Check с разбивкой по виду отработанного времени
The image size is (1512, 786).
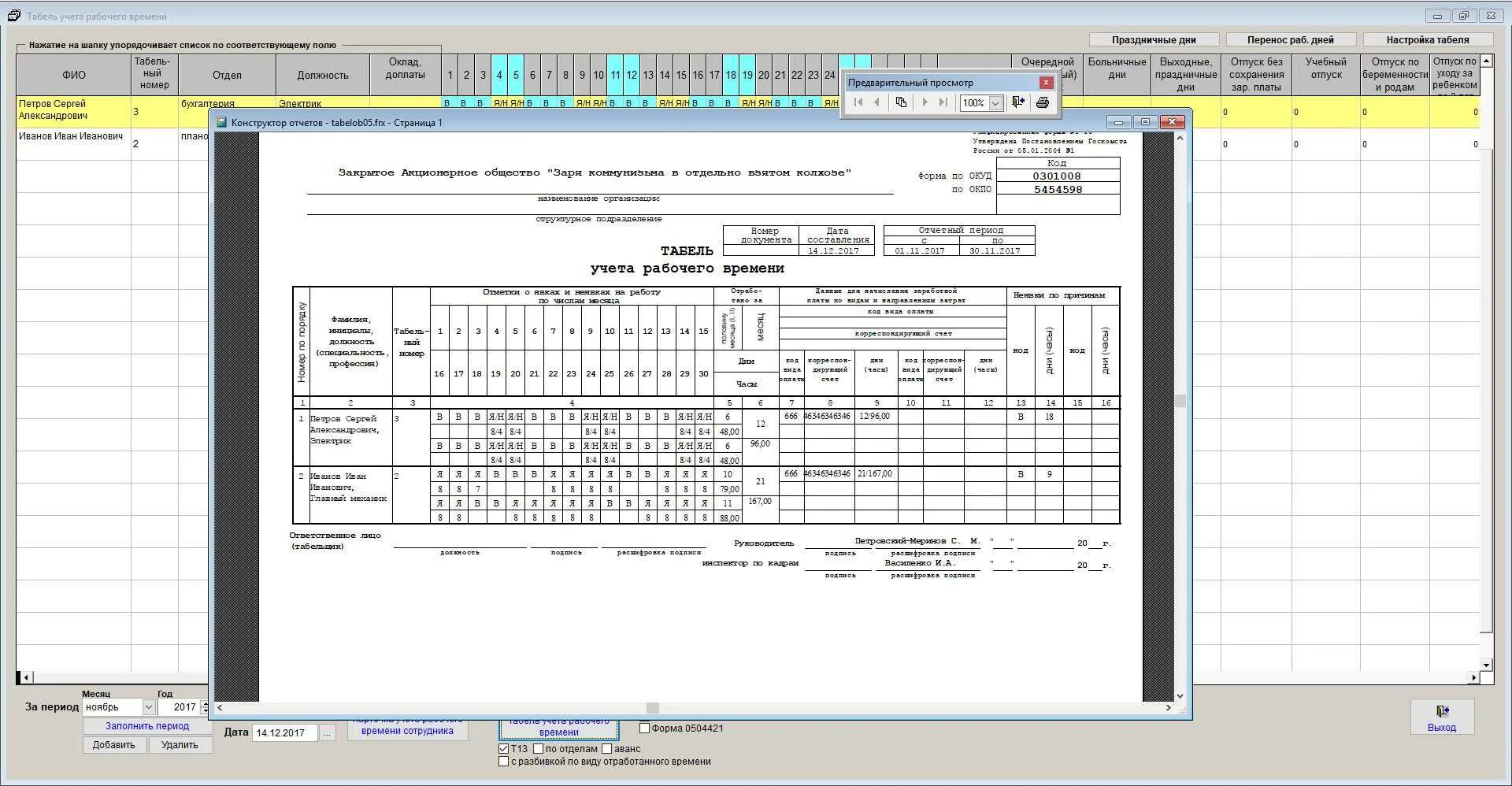coord(504,762)
